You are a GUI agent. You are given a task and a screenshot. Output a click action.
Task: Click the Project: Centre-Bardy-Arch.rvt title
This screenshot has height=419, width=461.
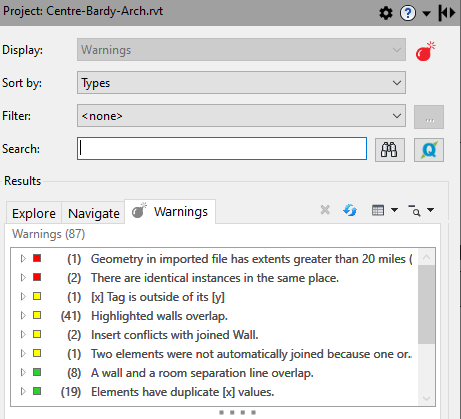pos(83,11)
